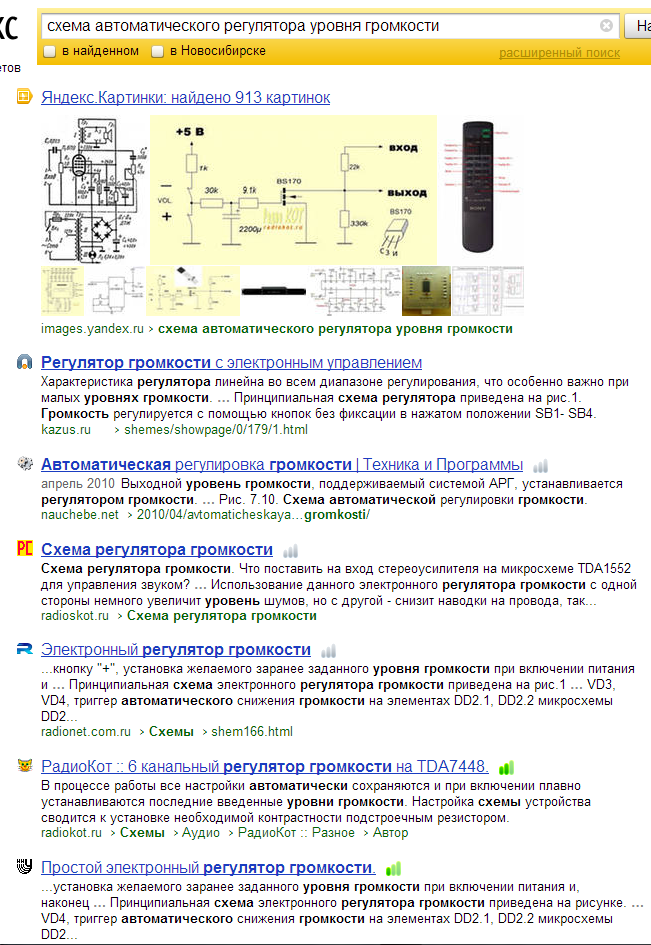Open the Регулятор громкости с электронным управлением result
Image resolution: width=651 pixels, height=945 pixels.
coord(231,362)
